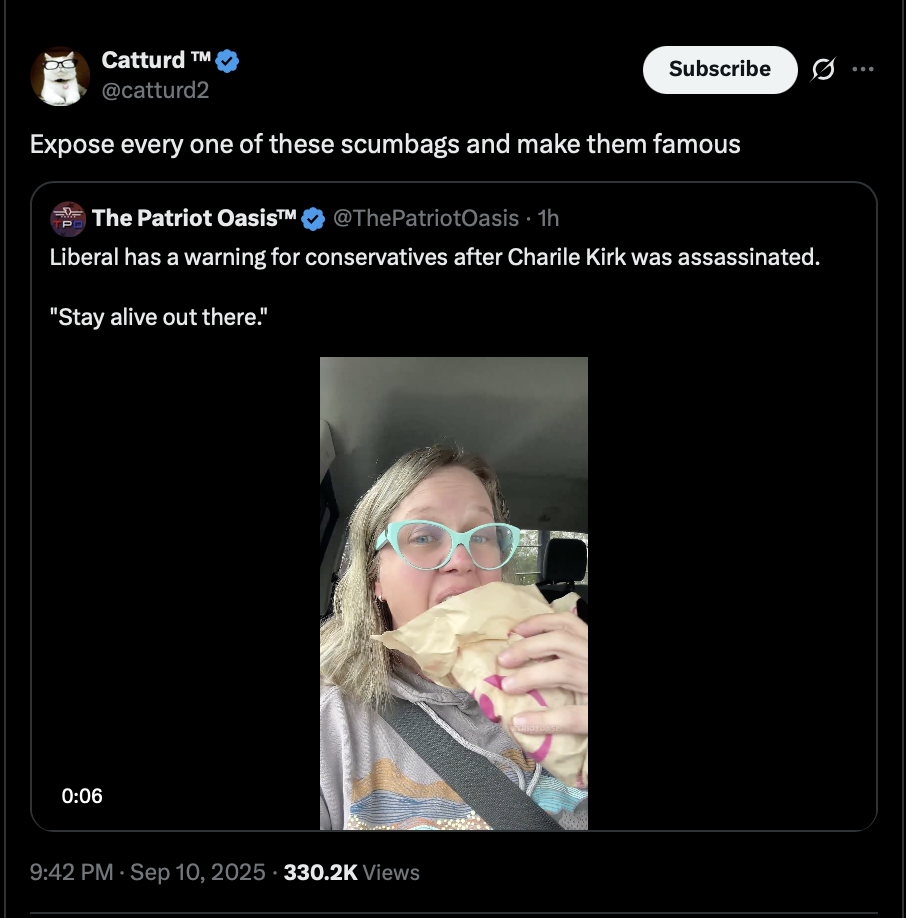Open the Grok explain-post icon
The height and width of the screenshot is (918, 906).
point(823,69)
